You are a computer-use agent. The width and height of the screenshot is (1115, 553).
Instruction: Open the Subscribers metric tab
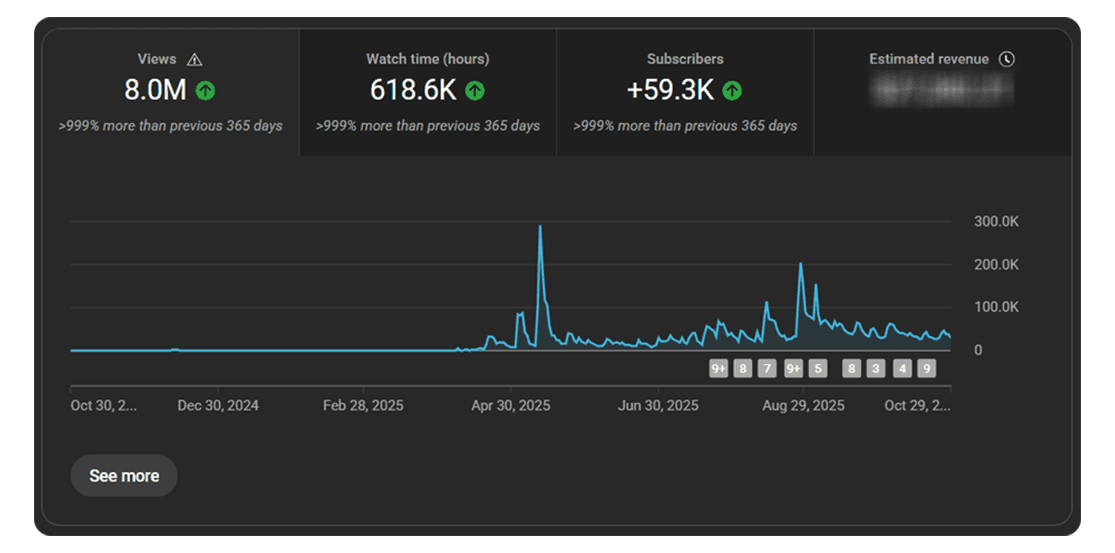685,92
